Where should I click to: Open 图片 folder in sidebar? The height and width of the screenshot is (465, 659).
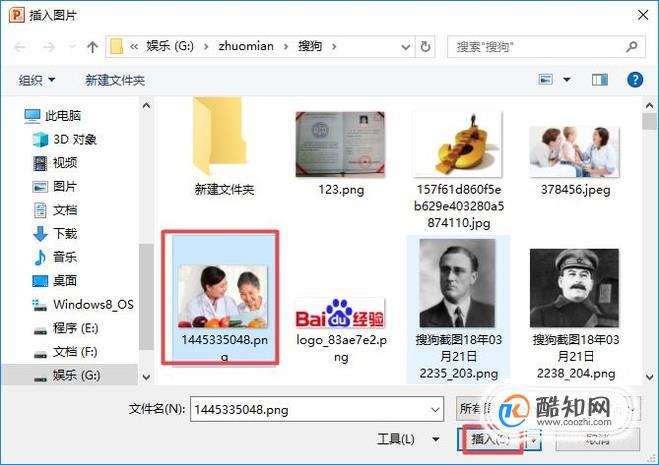tap(55, 186)
